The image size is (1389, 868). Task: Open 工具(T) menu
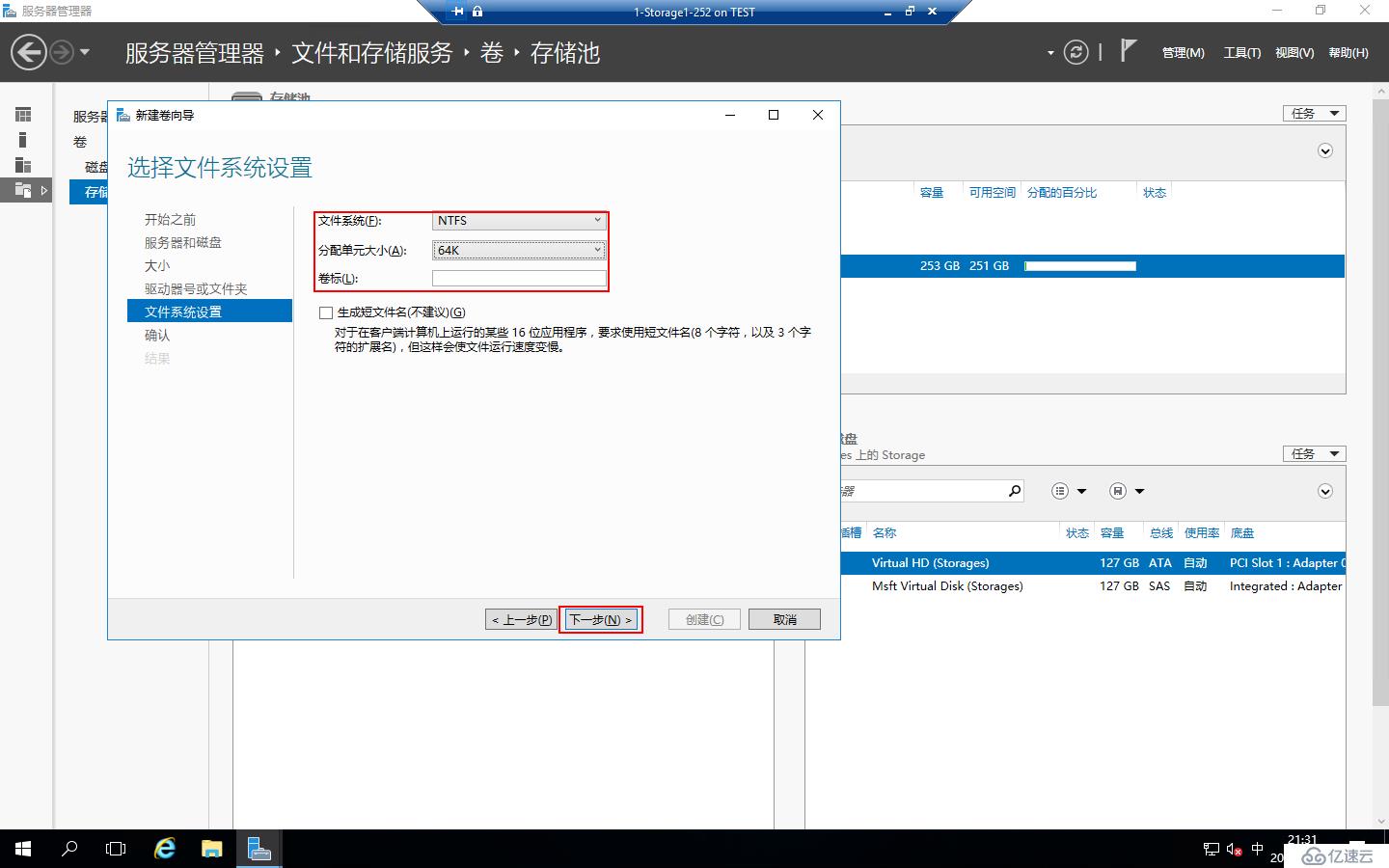point(1242,53)
